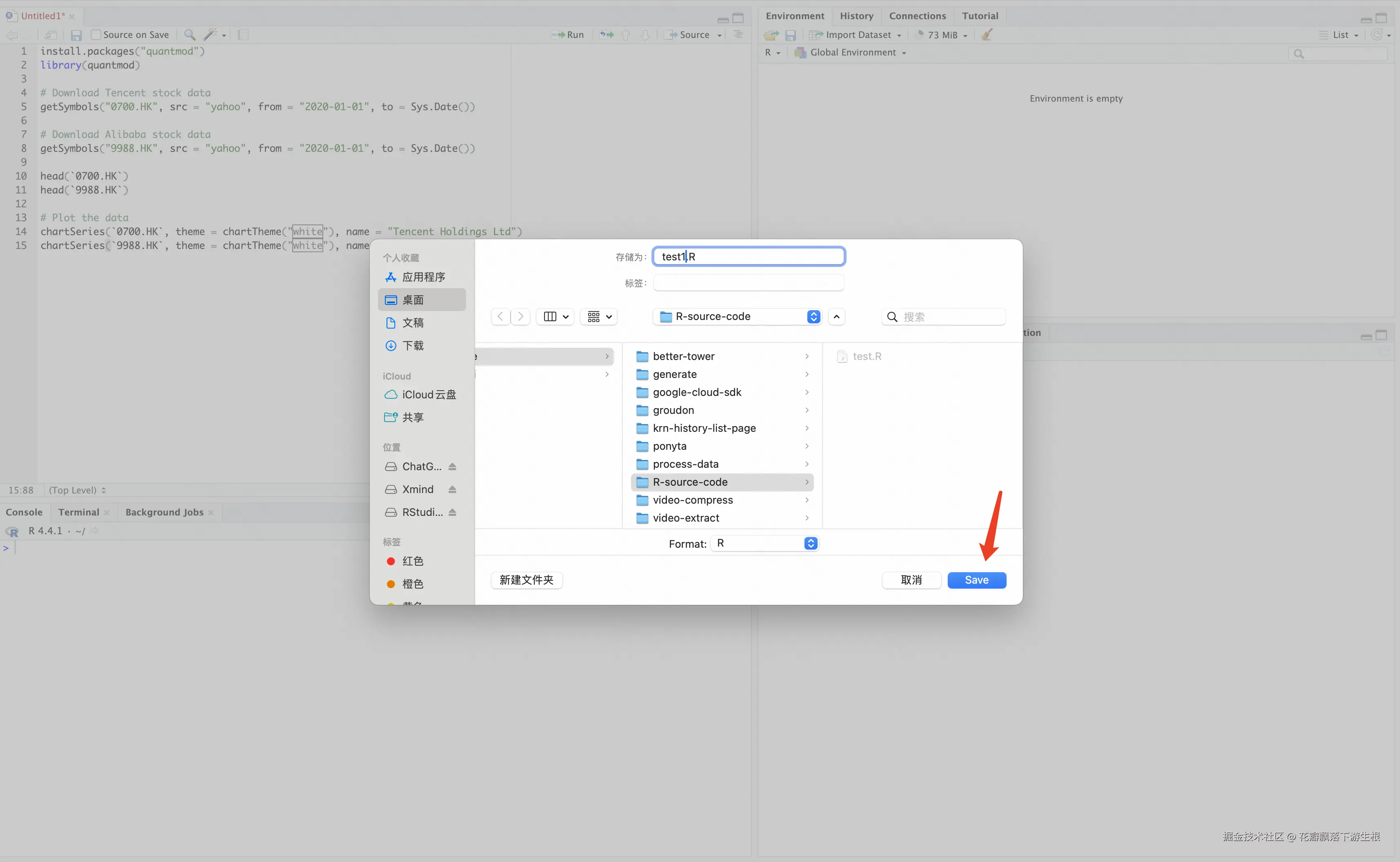Click the save document icon in editor toolbar
The width and height of the screenshot is (1400, 862).
(x=76, y=35)
